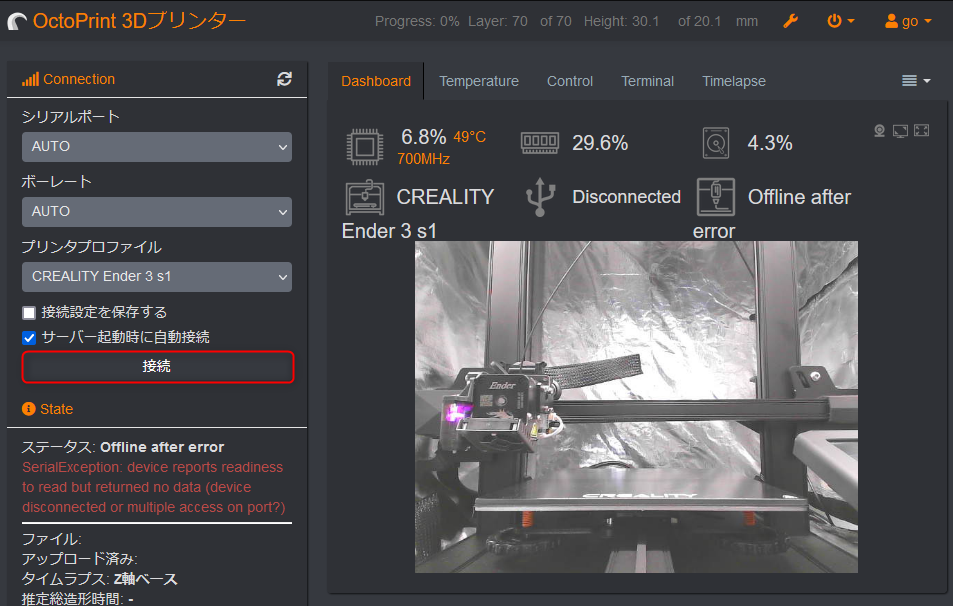Viewport: 953px width, 606px height.
Task: Open settings via the wrench icon
Action: (790, 21)
